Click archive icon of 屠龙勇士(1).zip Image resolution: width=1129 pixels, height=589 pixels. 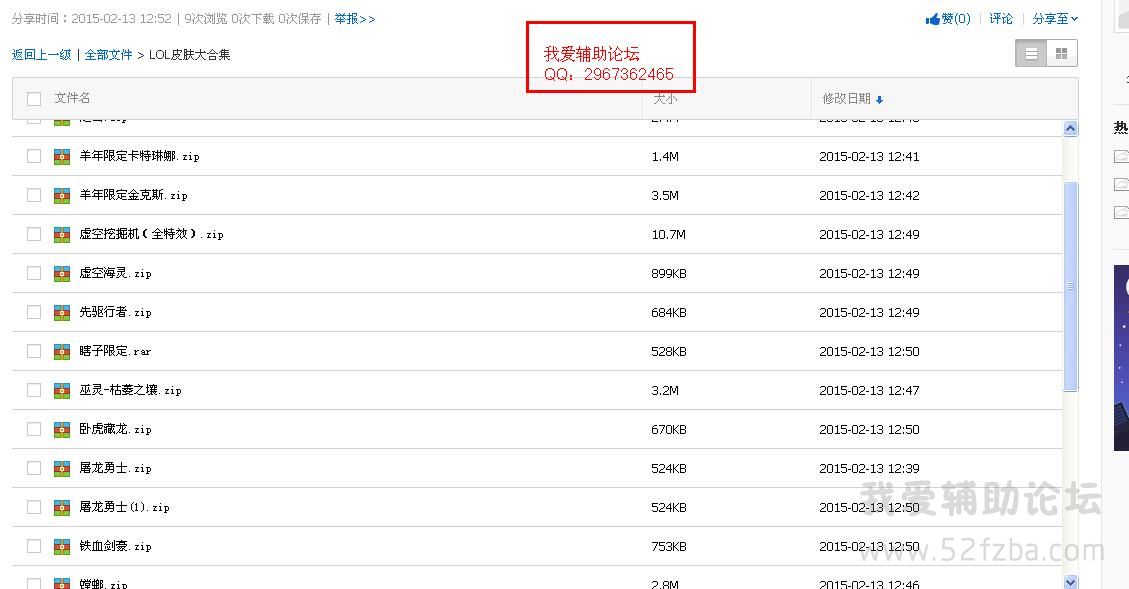tap(62, 507)
